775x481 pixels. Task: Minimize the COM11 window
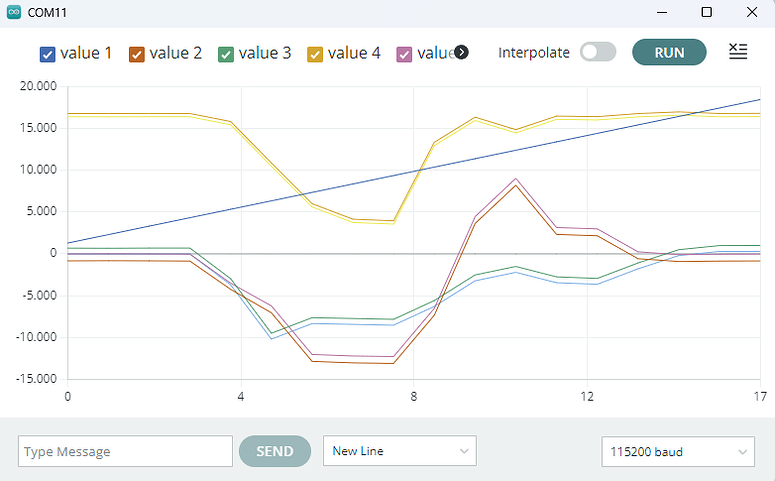pos(662,12)
